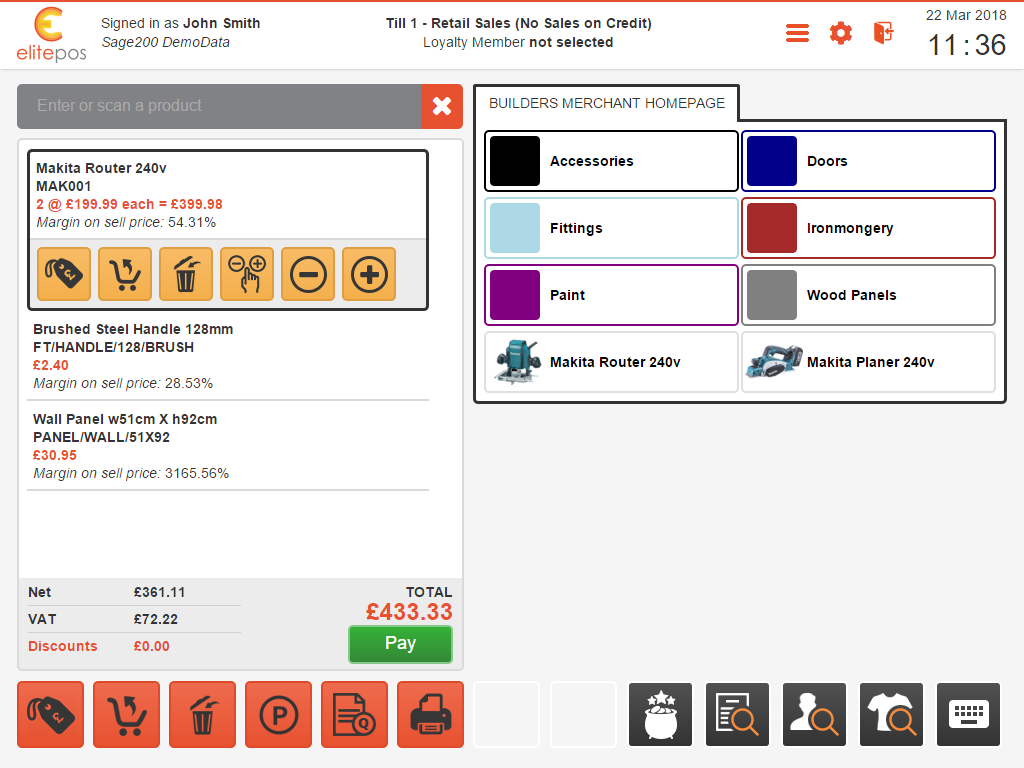1024x768 pixels.
Task: Click the £433.33 total amount
Action: pos(409,612)
